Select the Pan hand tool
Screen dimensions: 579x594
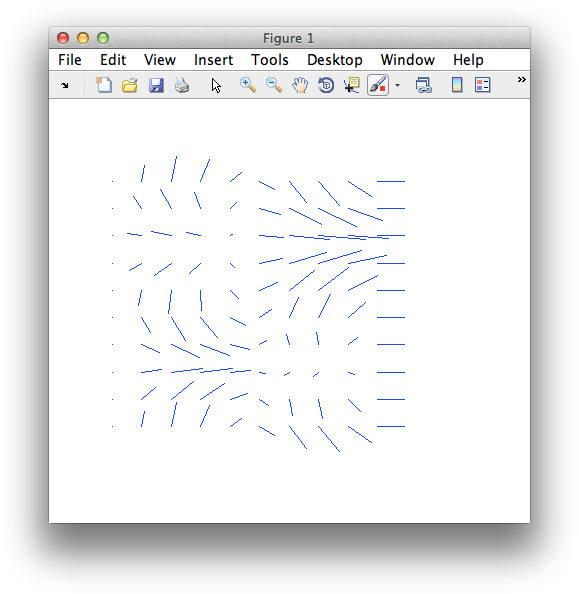[300, 85]
